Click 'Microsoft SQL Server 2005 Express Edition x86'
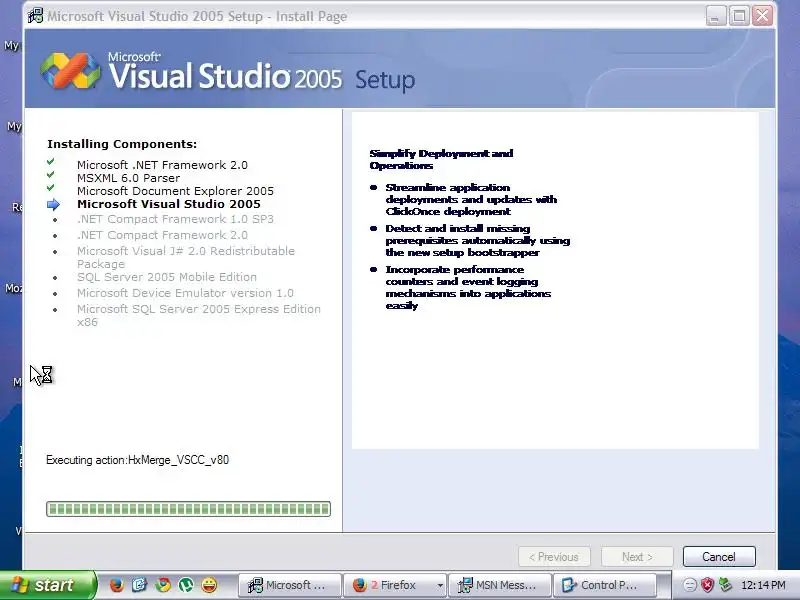 [199, 315]
